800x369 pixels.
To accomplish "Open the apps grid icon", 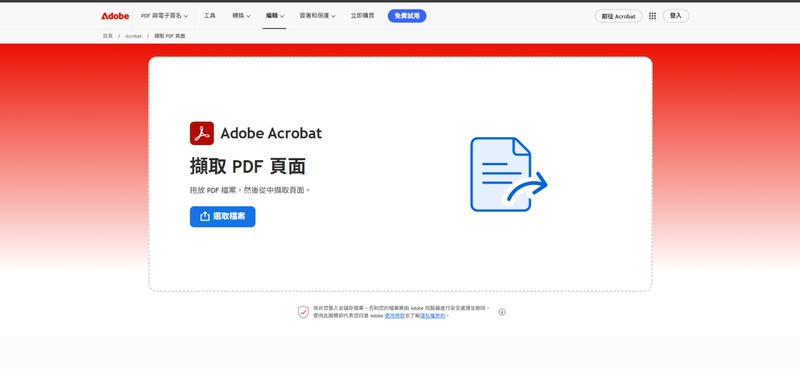I will coord(652,16).
